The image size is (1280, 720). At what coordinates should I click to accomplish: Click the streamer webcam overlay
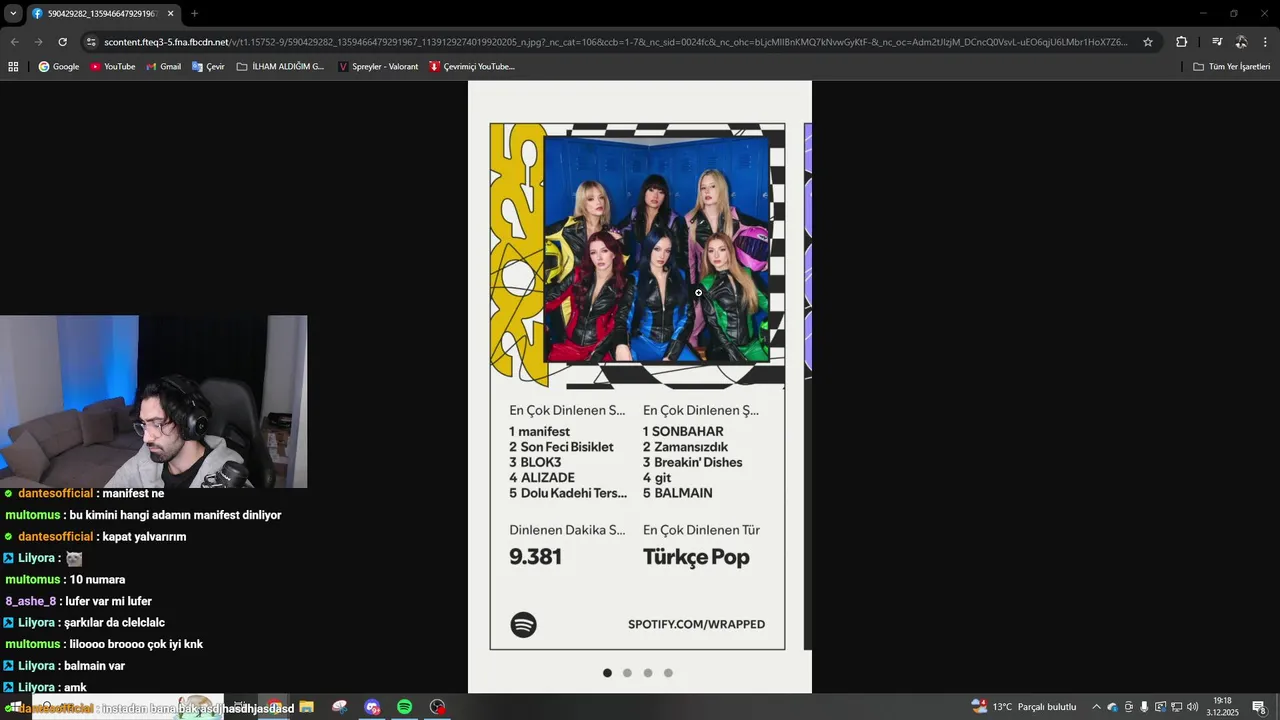[153, 402]
